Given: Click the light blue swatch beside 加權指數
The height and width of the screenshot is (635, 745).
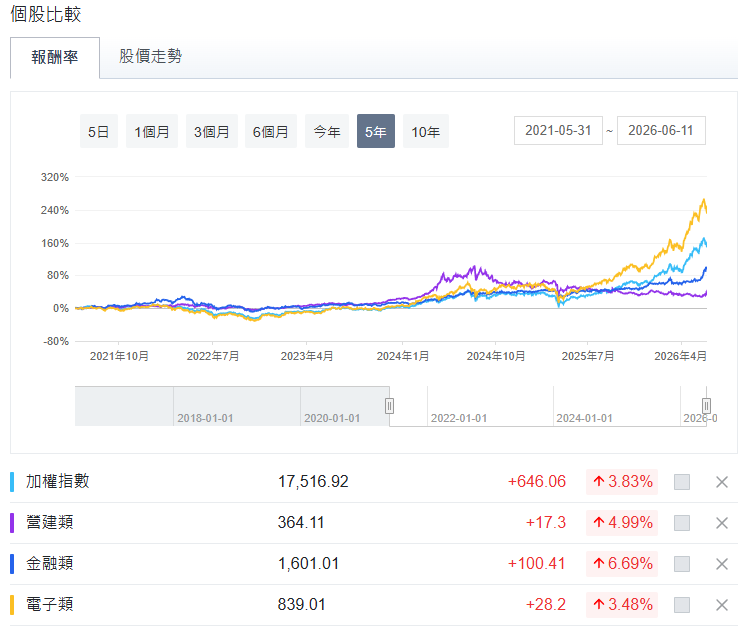Looking at the screenshot, I should coord(12,481).
